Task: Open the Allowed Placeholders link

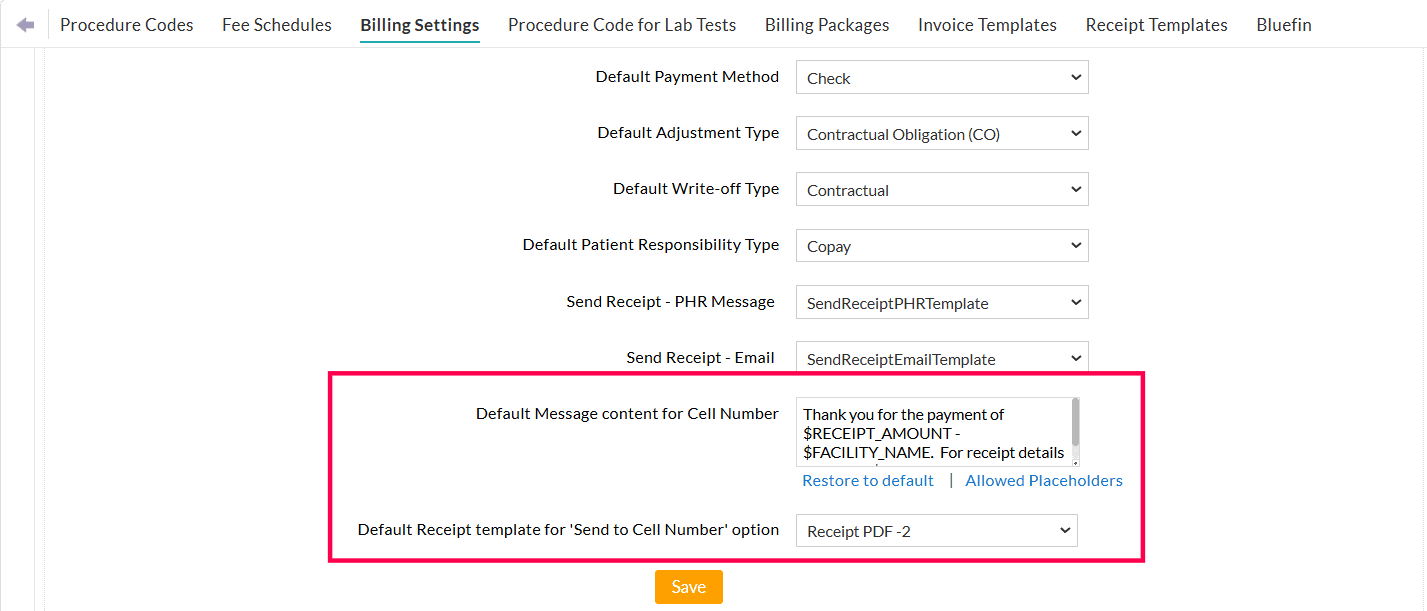Action: pyautogui.click(x=1043, y=480)
